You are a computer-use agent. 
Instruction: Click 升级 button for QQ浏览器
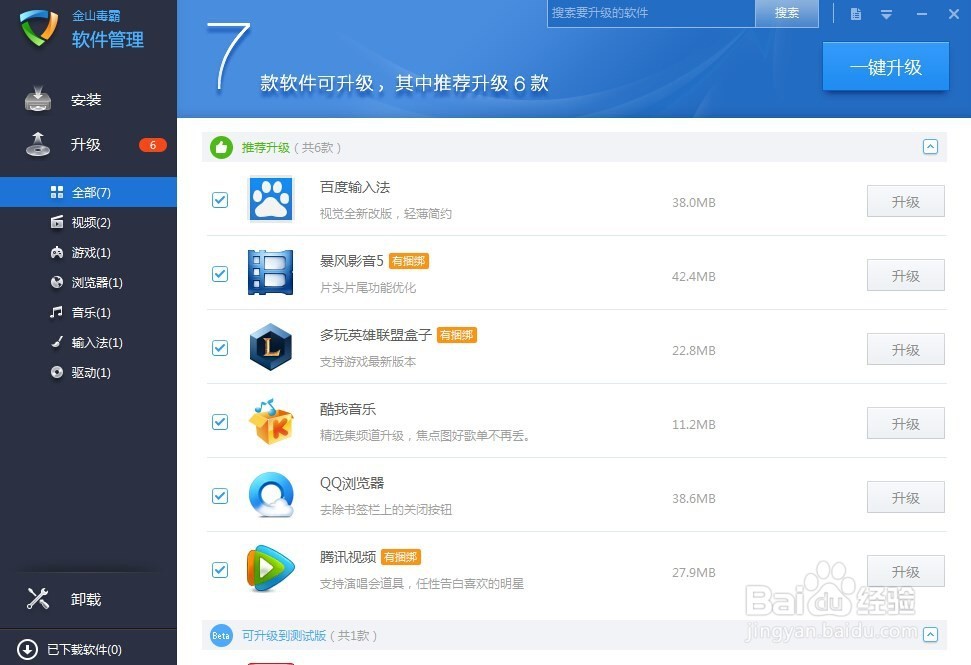pyautogui.click(x=905, y=497)
